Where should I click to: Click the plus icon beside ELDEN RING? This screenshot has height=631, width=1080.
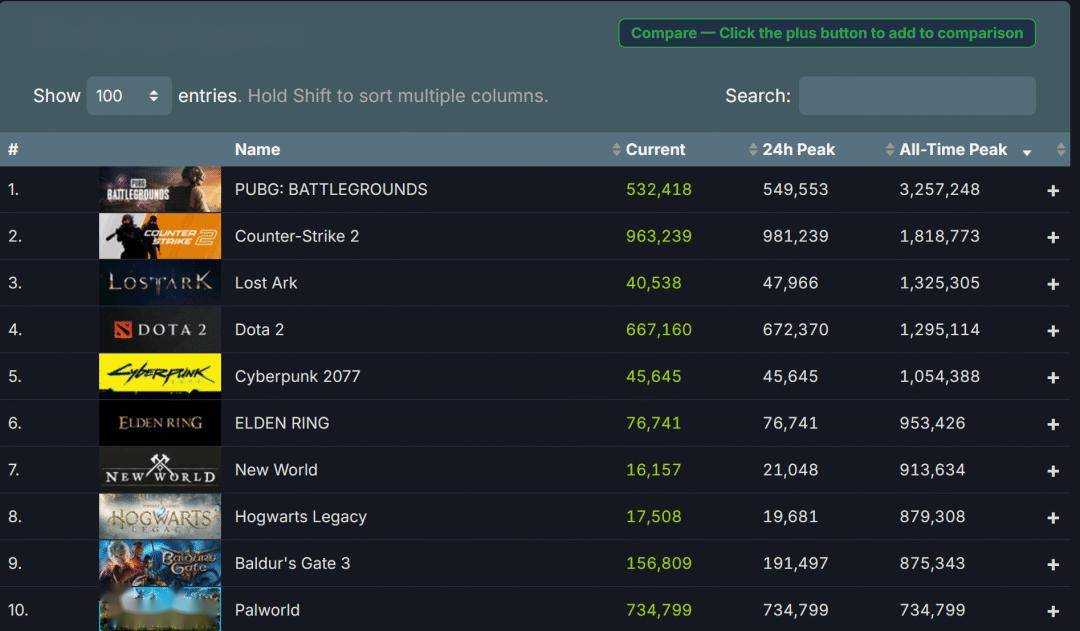tap(1052, 424)
